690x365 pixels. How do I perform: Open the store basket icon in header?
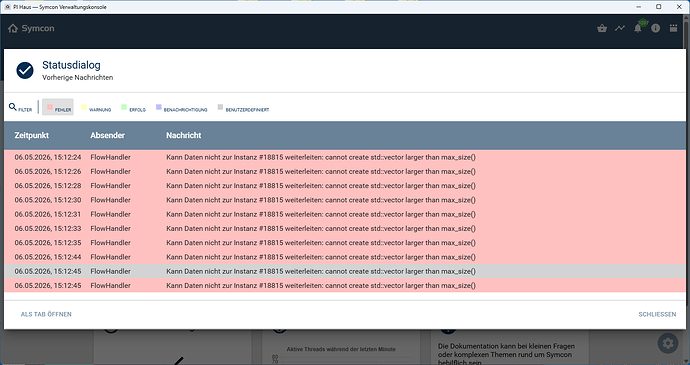[x=602, y=29]
